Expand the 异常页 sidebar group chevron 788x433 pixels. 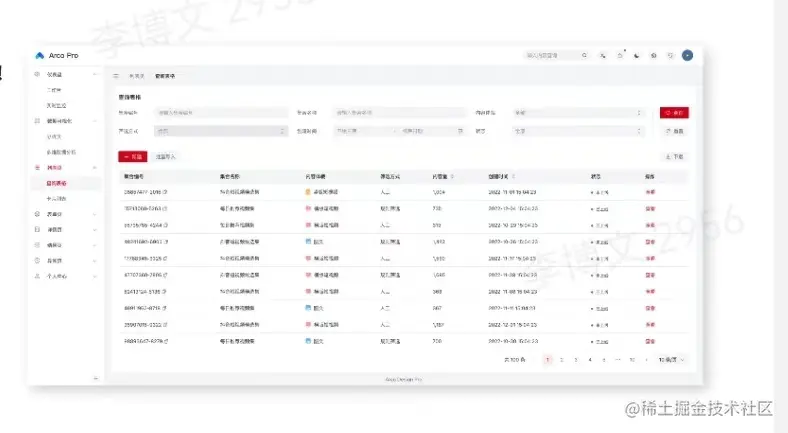coord(95,261)
